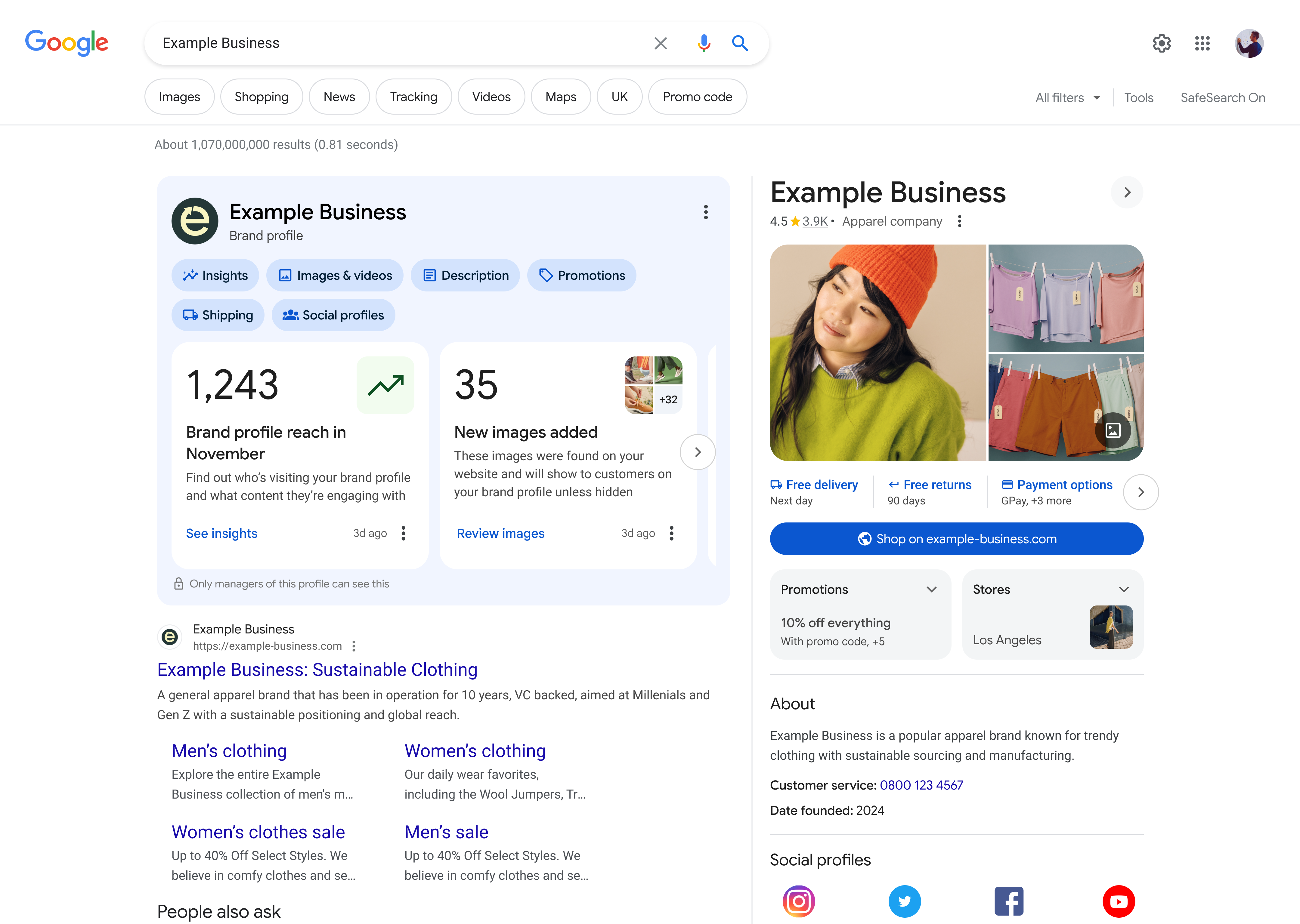This screenshot has height=924, width=1300.
Task: Open the See insights link
Action: (x=221, y=533)
